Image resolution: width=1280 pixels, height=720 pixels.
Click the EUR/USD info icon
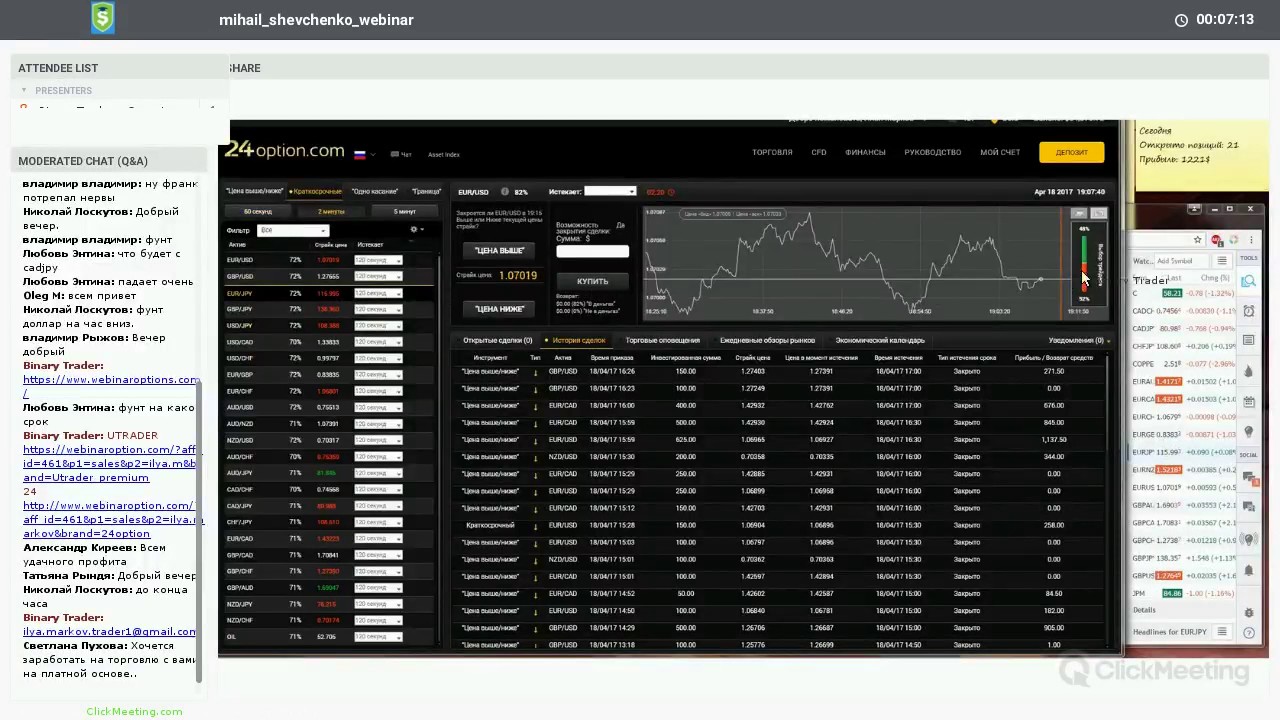tap(504, 192)
